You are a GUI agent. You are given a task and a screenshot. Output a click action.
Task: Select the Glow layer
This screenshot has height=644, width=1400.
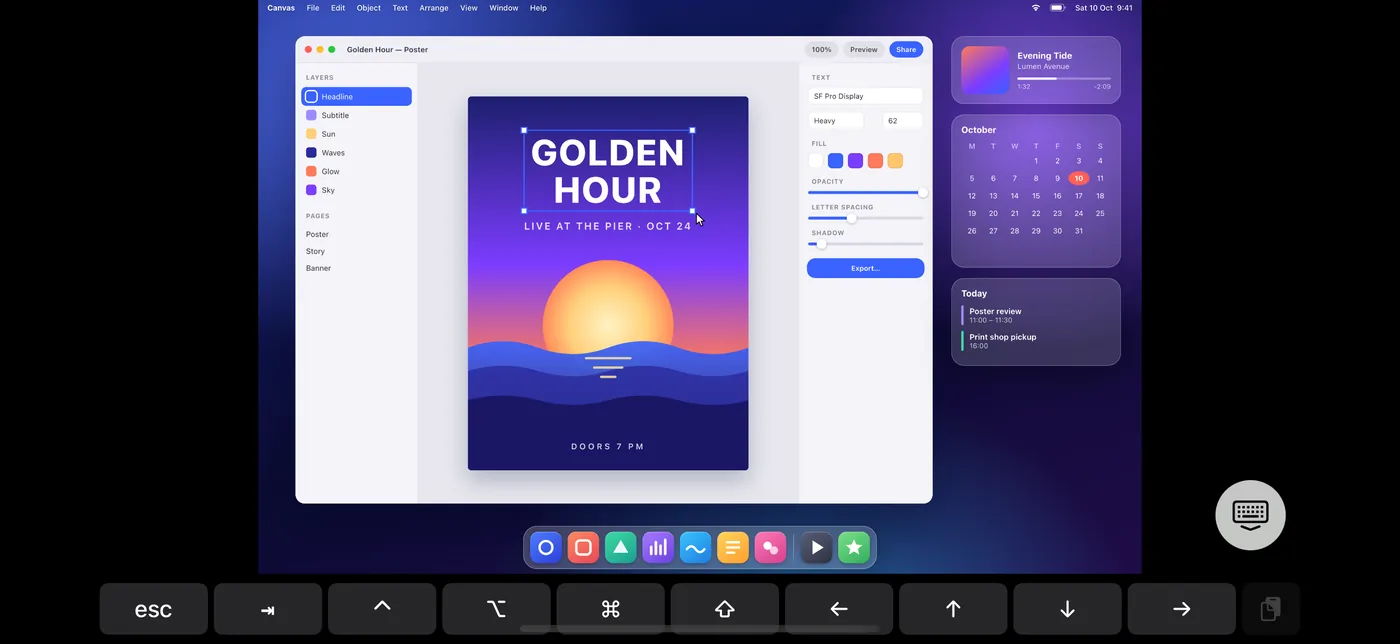(x=357, y=171)
